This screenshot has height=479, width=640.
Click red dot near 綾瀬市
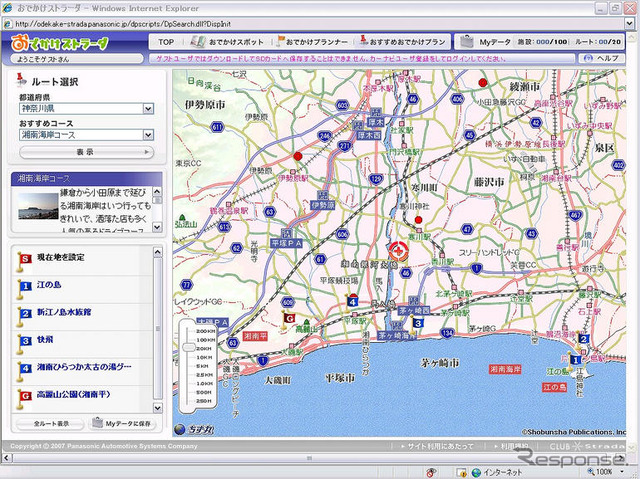click(483, 83)
